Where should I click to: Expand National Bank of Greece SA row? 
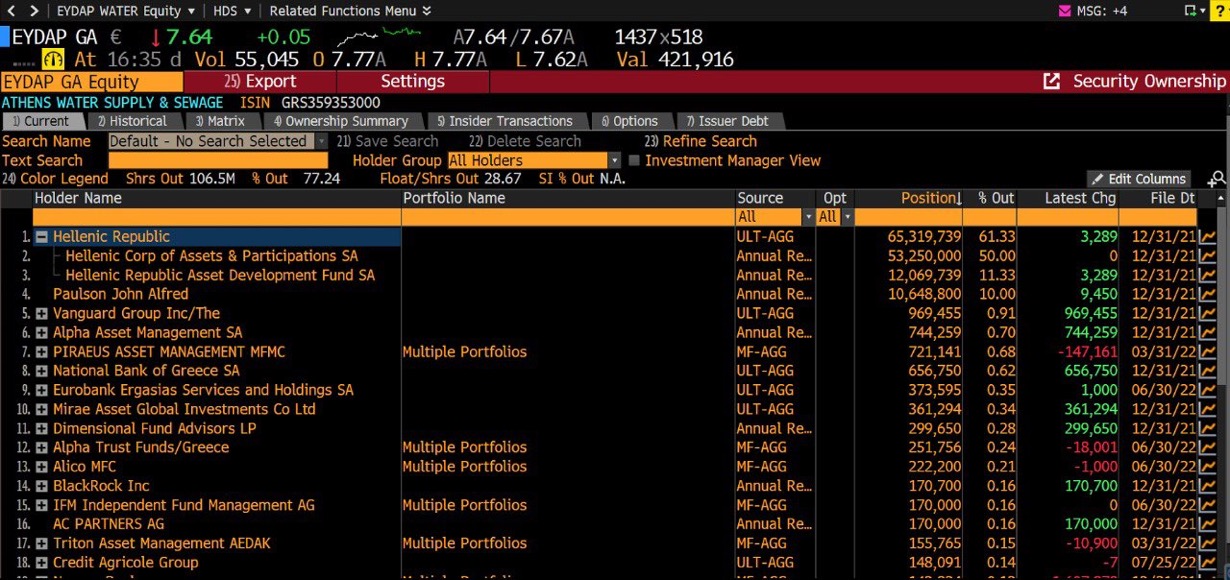(42, 371)
